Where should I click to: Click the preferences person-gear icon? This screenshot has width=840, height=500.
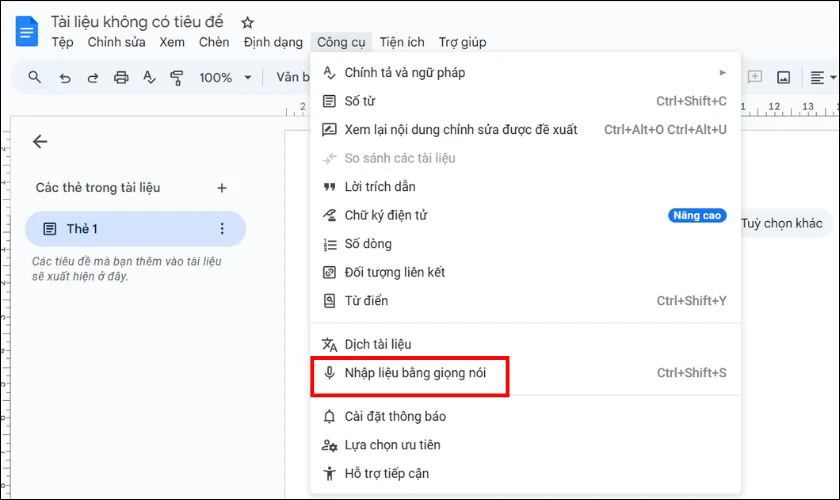click(x=329, y=445)
